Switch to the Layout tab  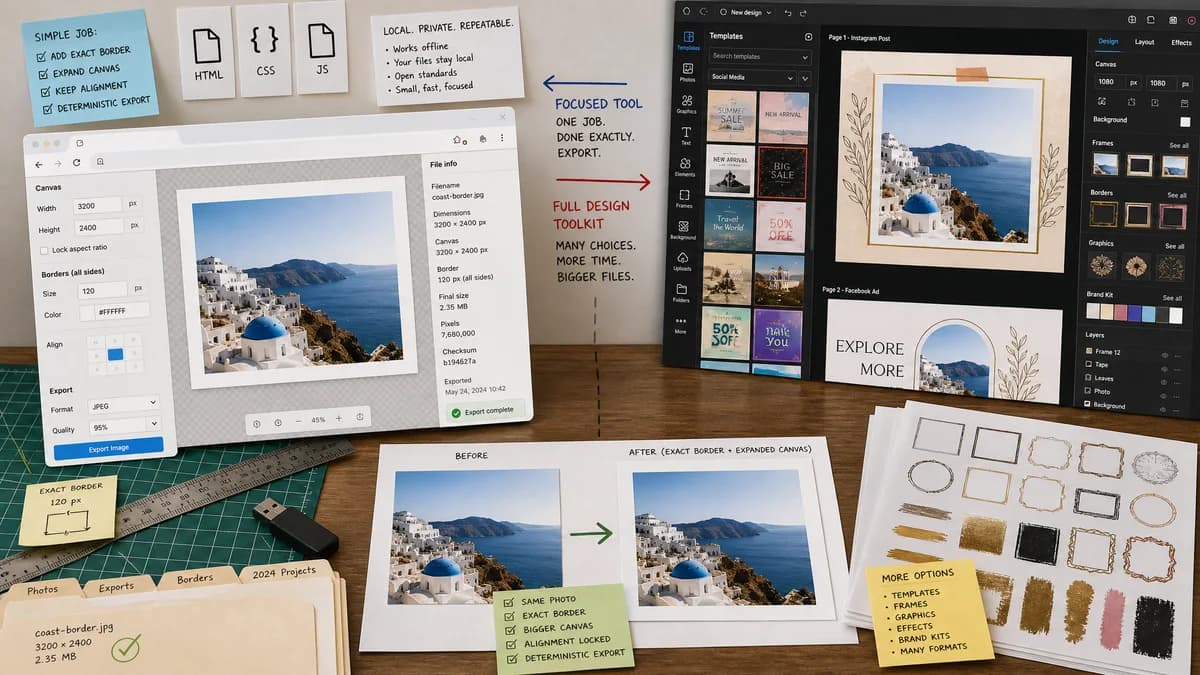tap(1144, 43)
